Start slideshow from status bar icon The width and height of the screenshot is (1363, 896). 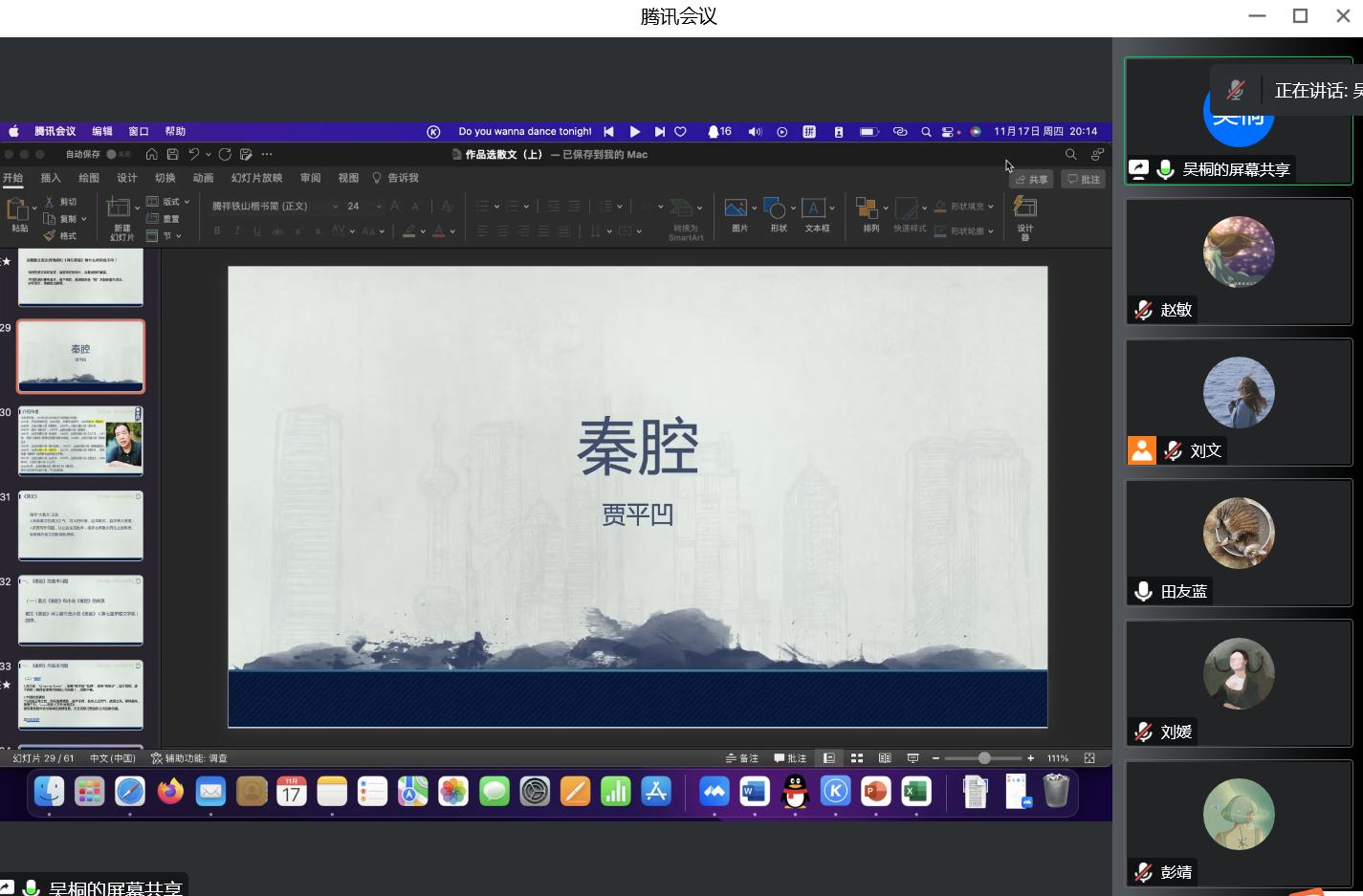point(912,758)
